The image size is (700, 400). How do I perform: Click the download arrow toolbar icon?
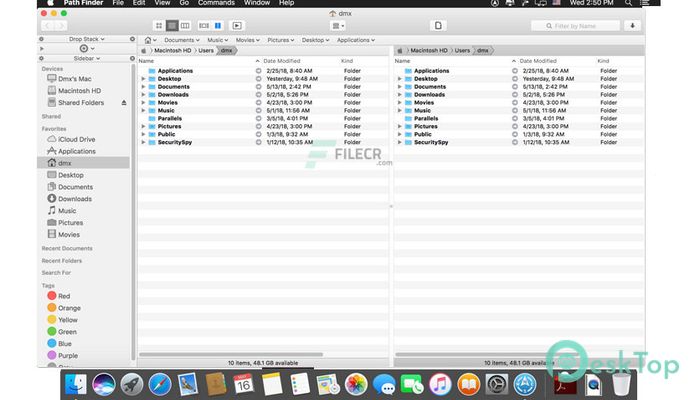tap(632, 26)
